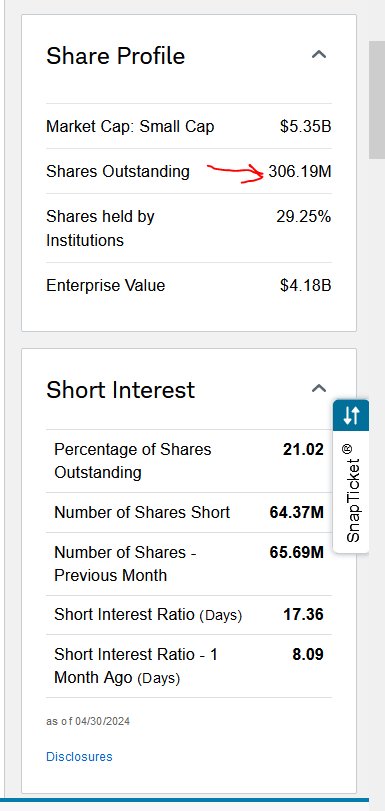Click the vertical scrollbar thumb
Viewport: 385px width, 811px height.
(377, 100)
